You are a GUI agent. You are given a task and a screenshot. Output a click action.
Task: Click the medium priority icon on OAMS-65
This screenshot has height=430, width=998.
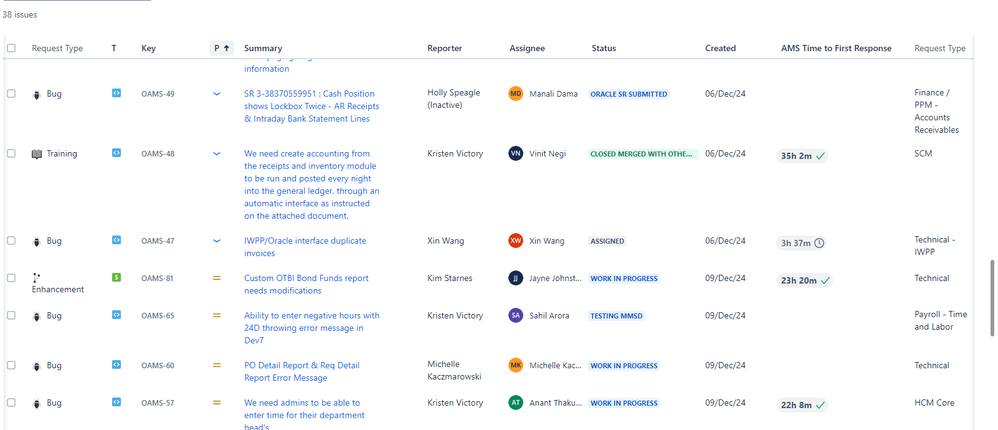click(x=216, y=316)
